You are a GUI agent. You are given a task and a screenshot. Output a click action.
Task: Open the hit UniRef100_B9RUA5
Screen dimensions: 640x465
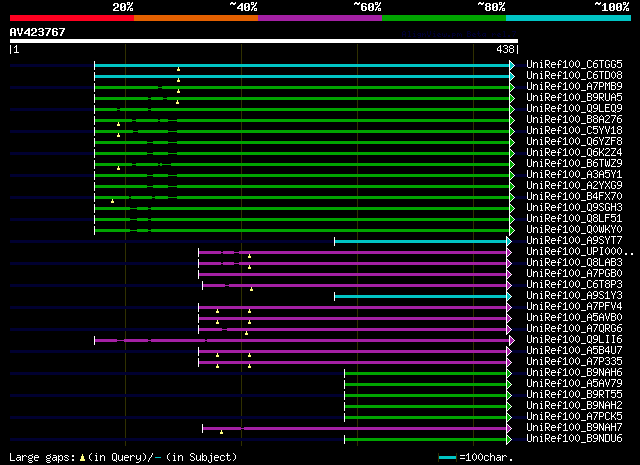[574, 98]
